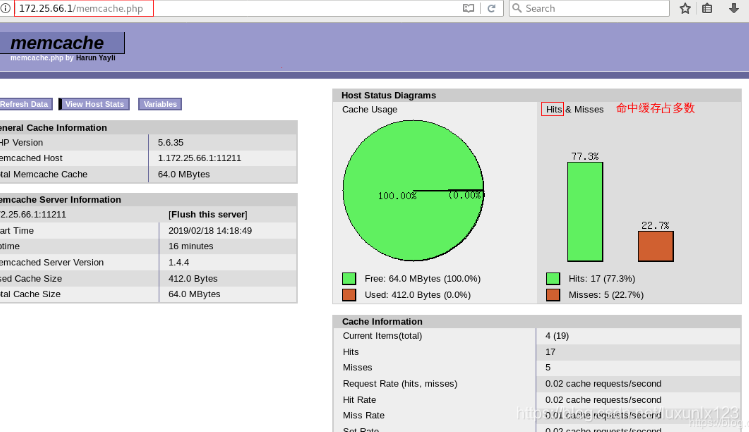Click green Hits legend swatch
Viewport: 749px width, 432px height.
coord(553,279)
